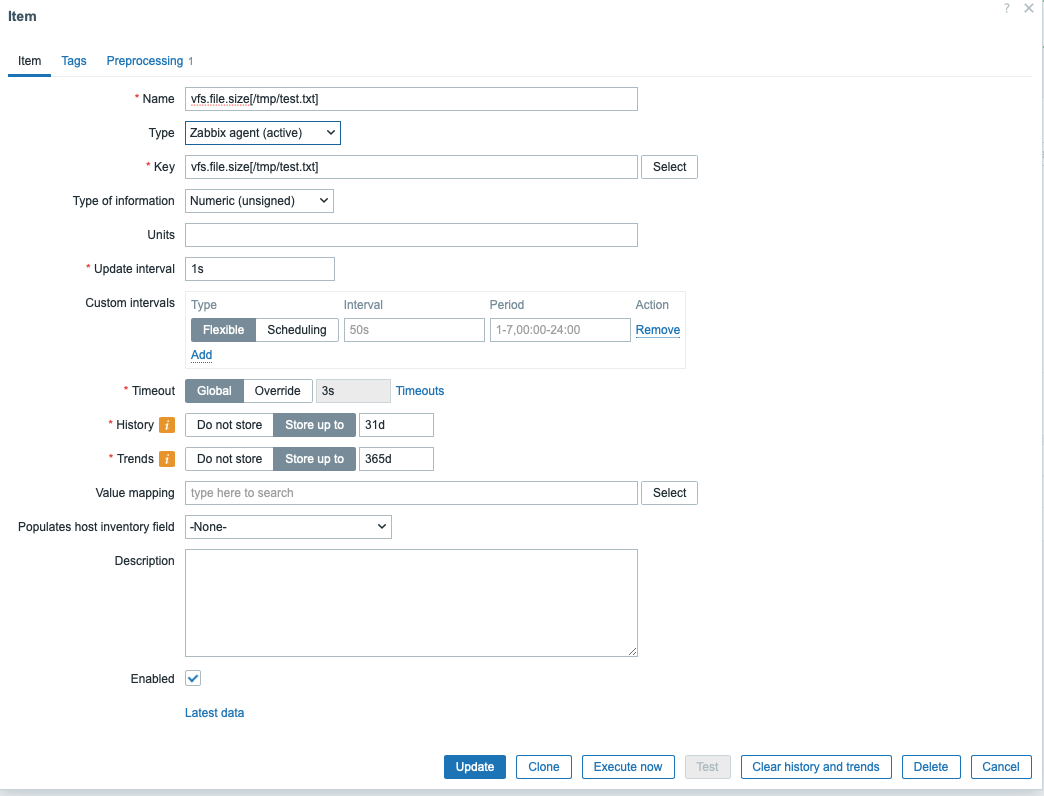
Task: Toggle the Enabled checkbox
Action: click(x=193, y=679)
